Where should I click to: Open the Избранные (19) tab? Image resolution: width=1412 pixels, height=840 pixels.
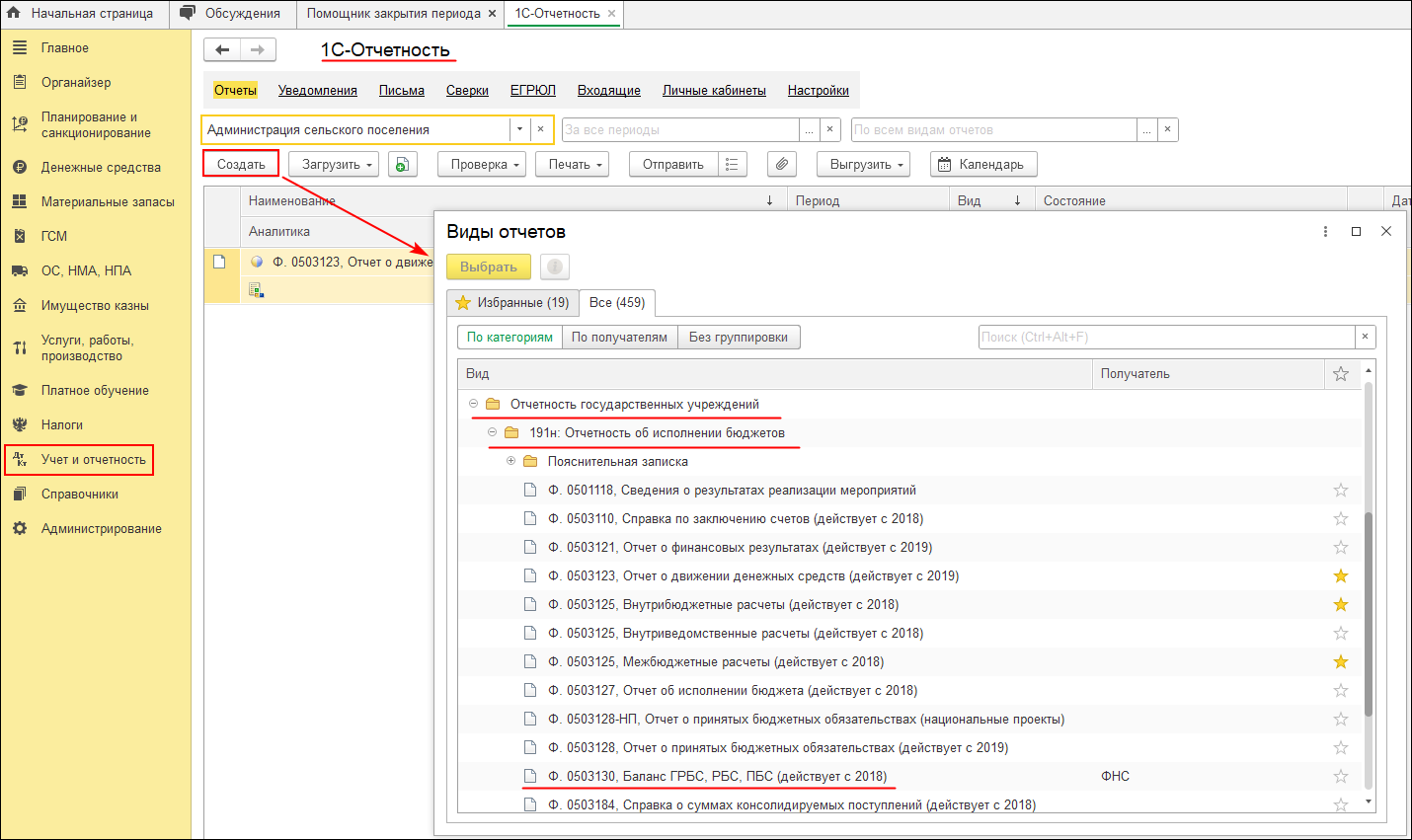(512, 302)
